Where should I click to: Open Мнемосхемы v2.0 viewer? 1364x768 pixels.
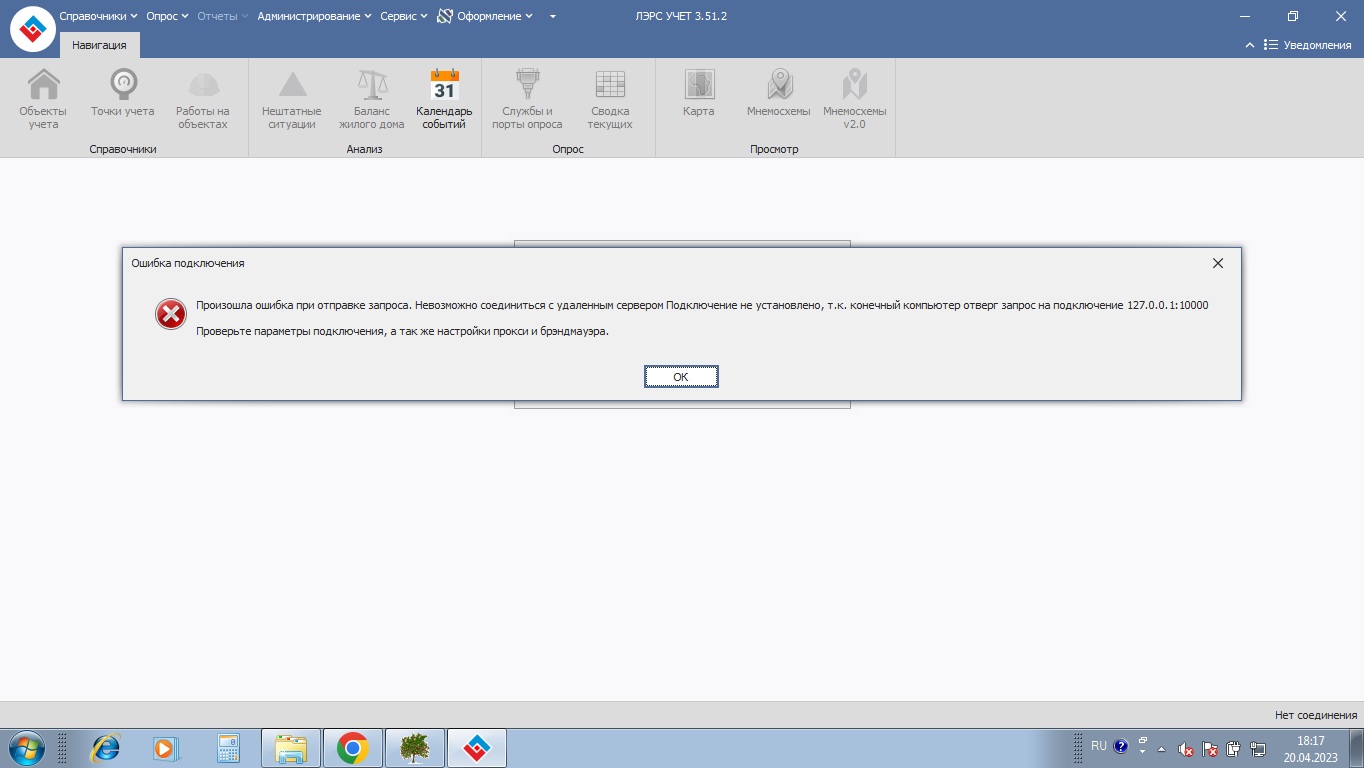[x=854, y=99]
